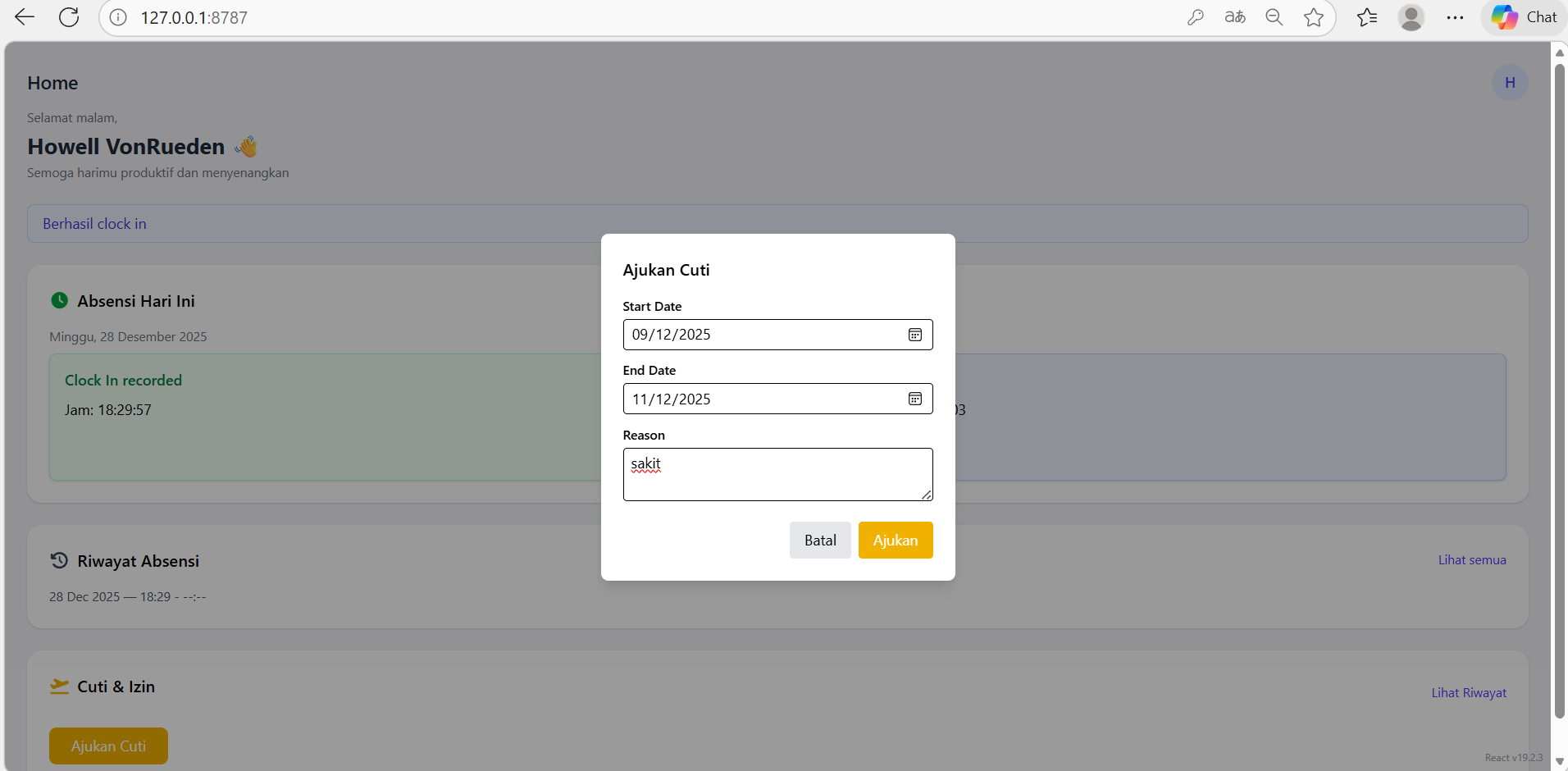Click the browser back arrow
Screen dimensions: 1568x771
pyautogui.click(x=25, y=17)
